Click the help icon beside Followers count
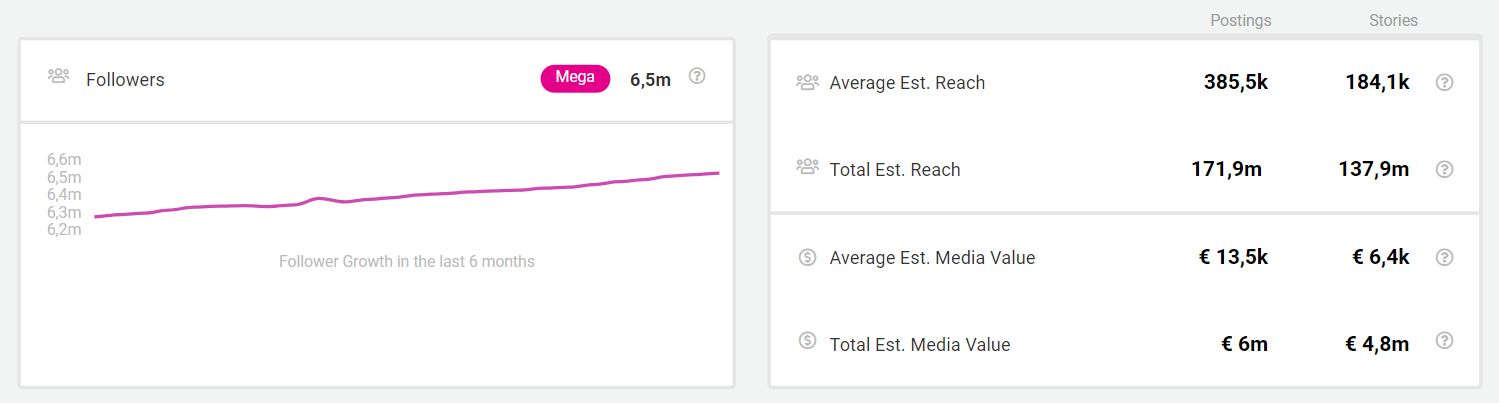1499x403 pixels. [x=697, y=76]
